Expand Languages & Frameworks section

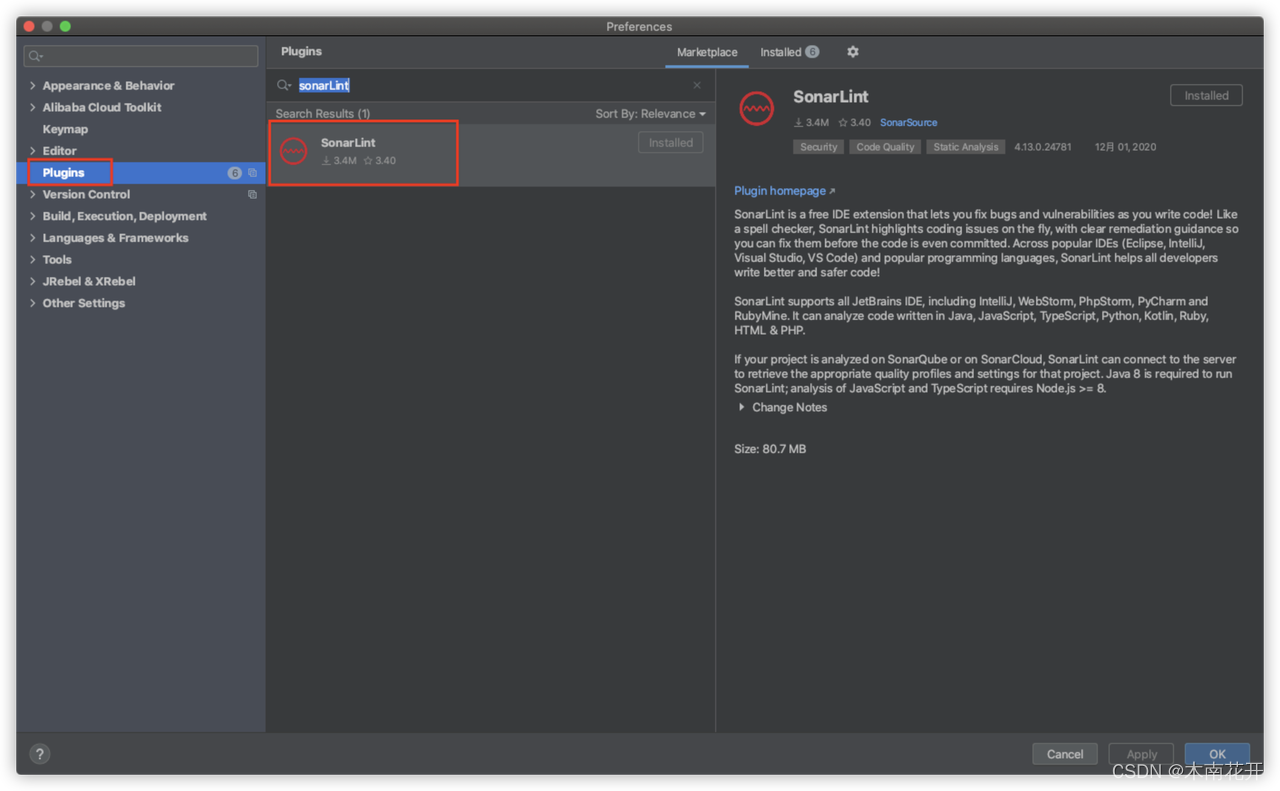[33, 238]
